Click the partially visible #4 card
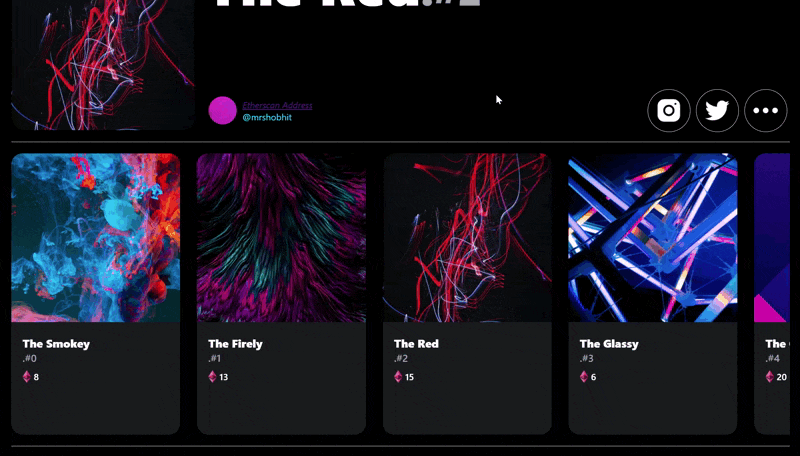Screen dimensions: 800x456 (772, 294)
